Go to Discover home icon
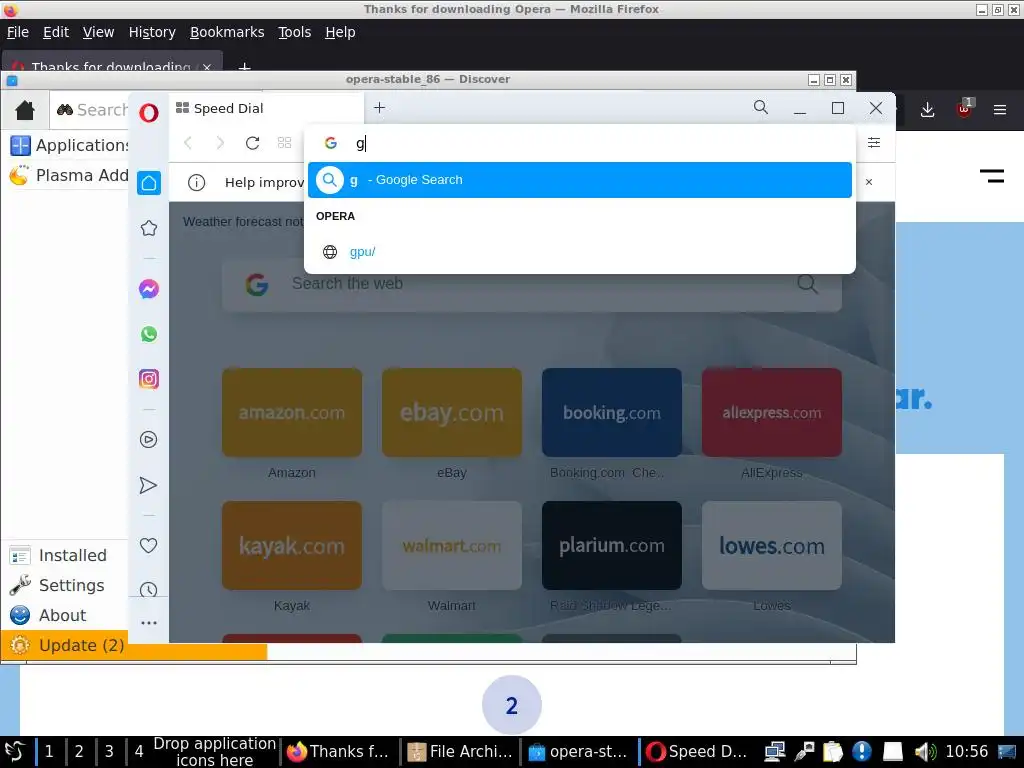 click(x=25, y=110)
